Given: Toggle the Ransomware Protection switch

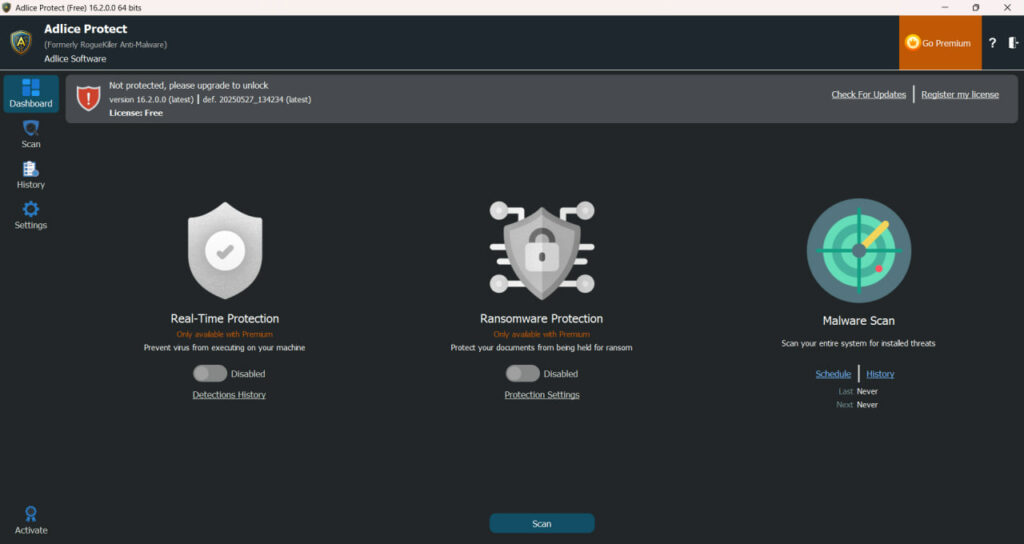Looking at the screenshot, I should [x=522, y=374].
